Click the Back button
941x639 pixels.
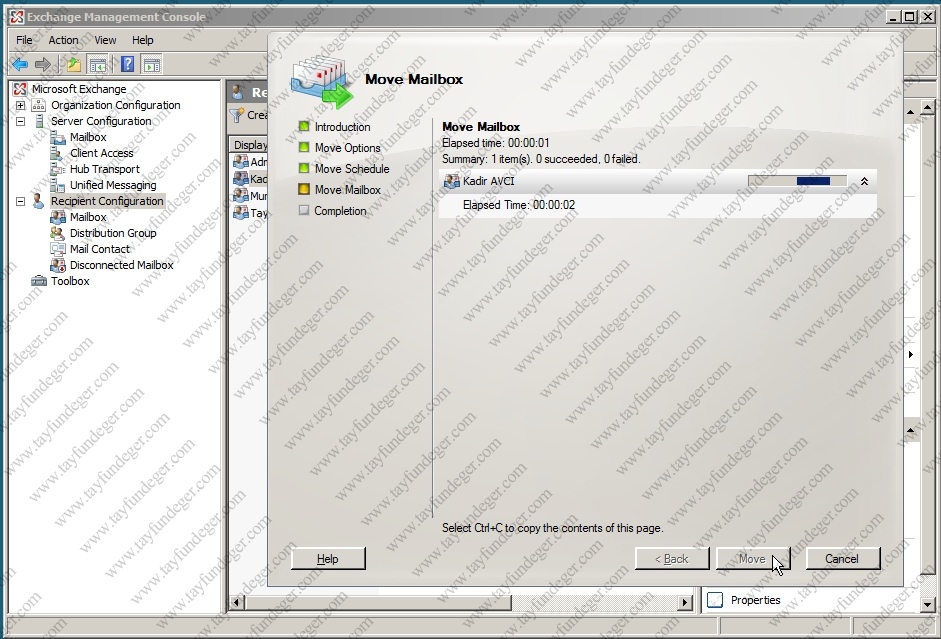coord(672,559)
